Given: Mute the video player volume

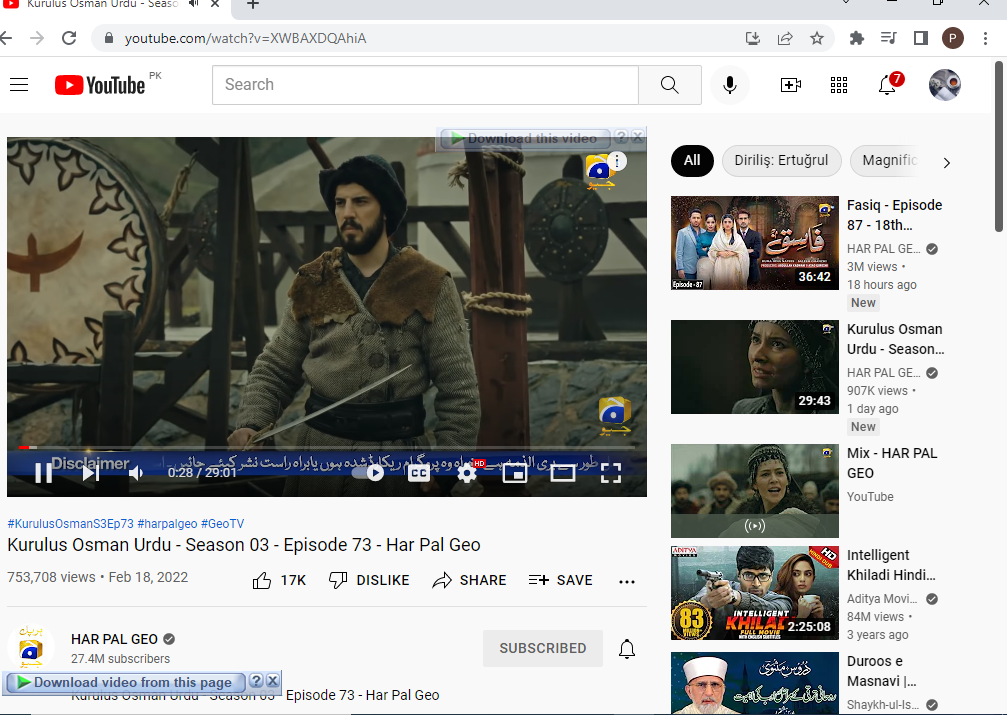Looking at the screenshot, I should 136,473.
